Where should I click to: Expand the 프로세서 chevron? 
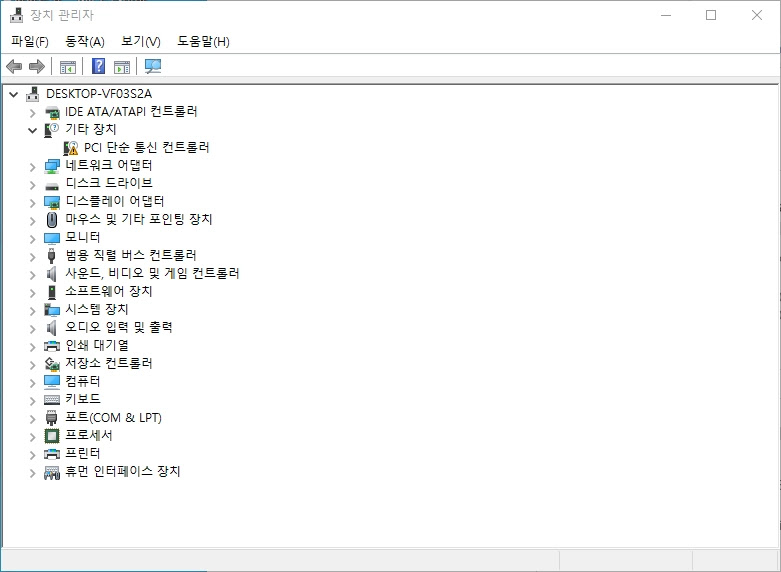point(33,436)
